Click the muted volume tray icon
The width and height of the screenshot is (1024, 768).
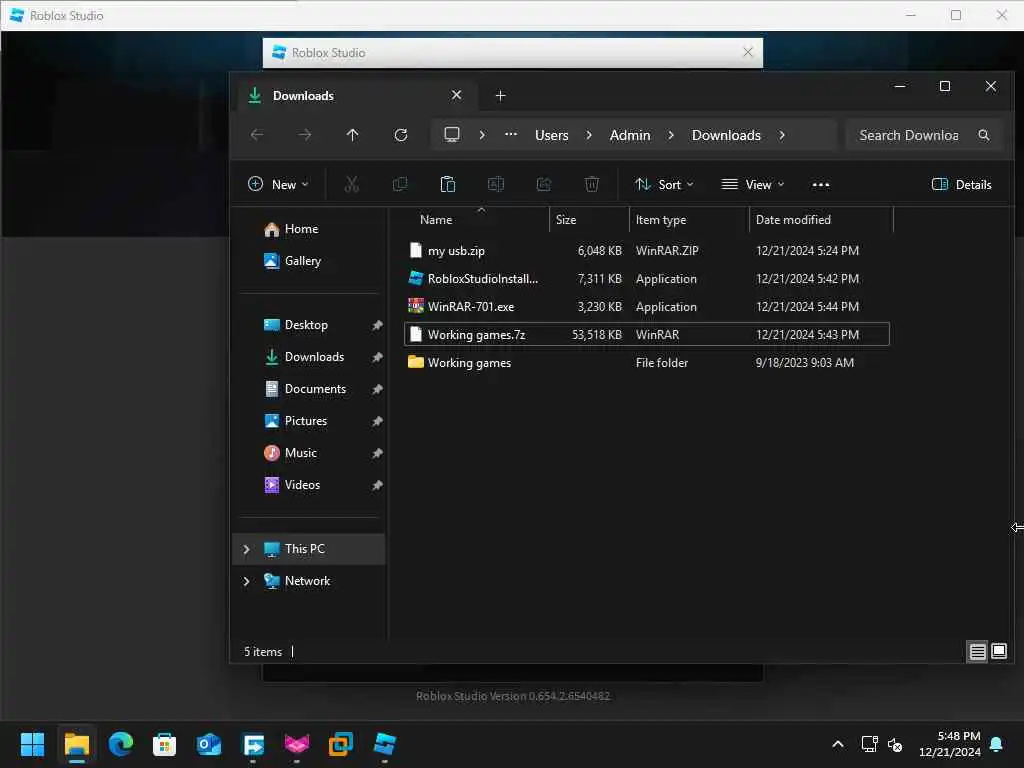895,744
